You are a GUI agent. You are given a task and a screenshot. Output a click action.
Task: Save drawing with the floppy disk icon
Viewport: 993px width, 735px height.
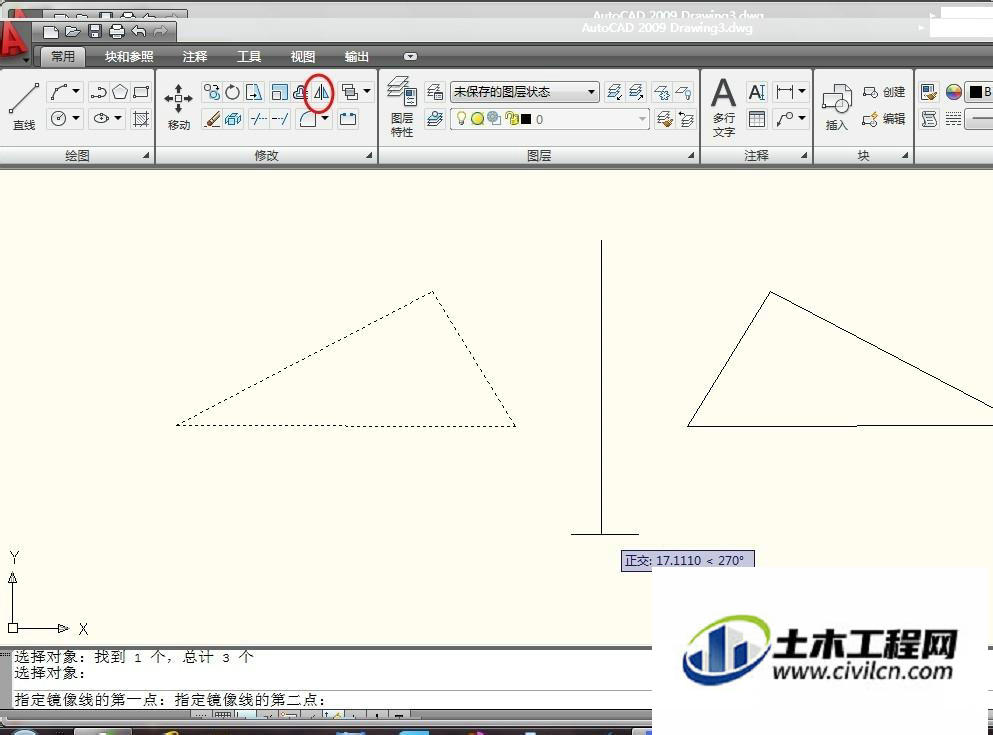pyautogui.click(x=95, y=32)
